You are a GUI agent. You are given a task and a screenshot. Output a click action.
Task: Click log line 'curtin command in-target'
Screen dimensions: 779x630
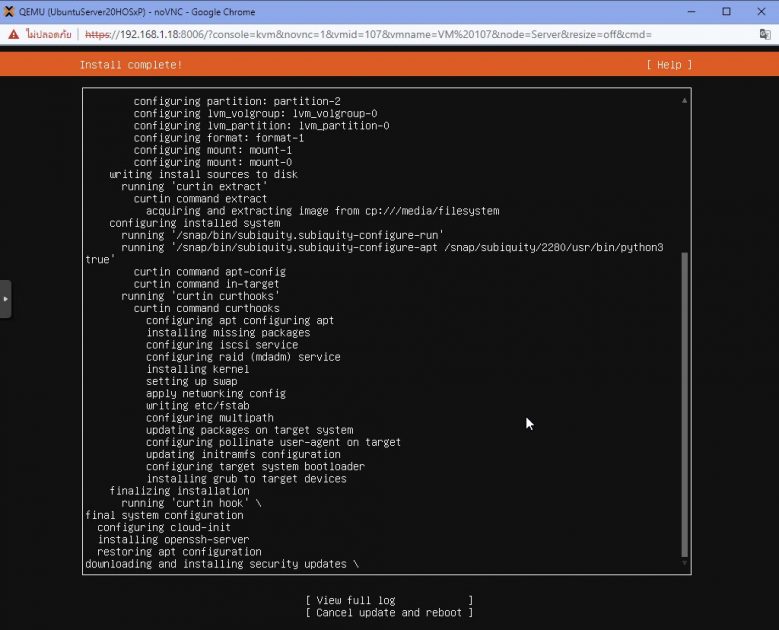click(207, 284)
